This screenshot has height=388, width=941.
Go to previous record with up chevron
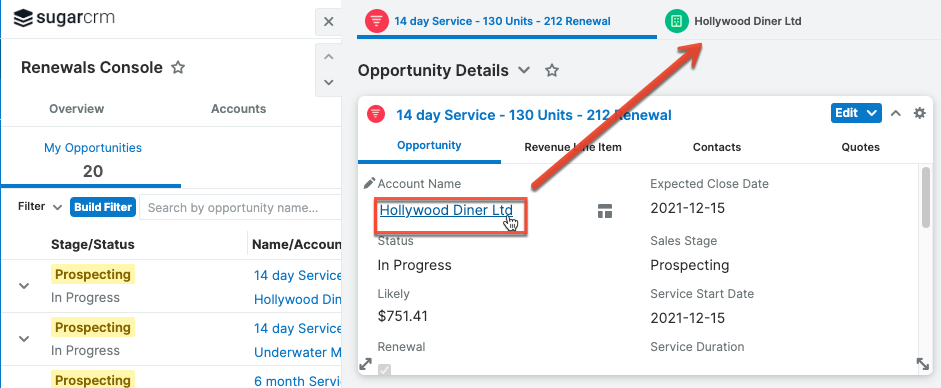click(x=328, y=57)
